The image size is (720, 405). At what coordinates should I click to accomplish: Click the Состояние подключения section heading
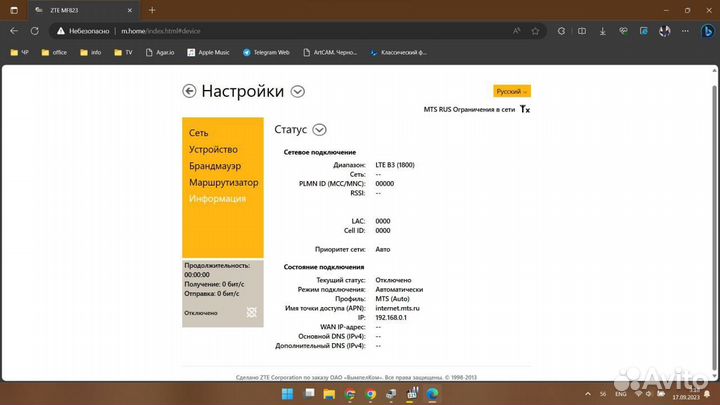point(324,267)
